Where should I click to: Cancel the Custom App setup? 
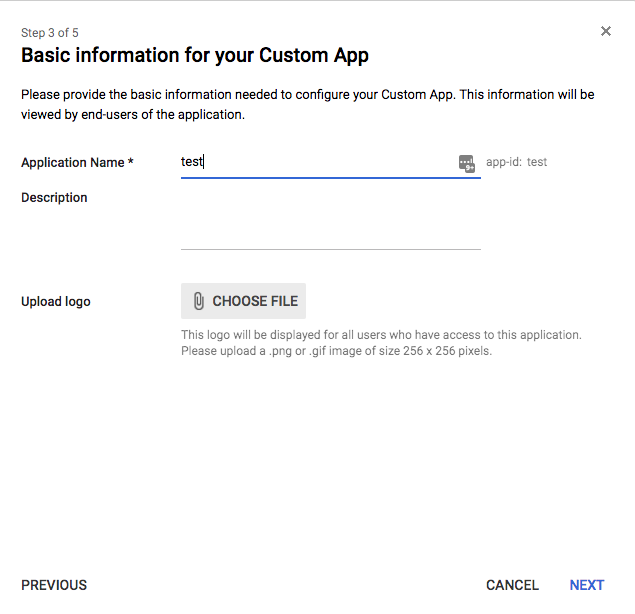click(512, 585)
